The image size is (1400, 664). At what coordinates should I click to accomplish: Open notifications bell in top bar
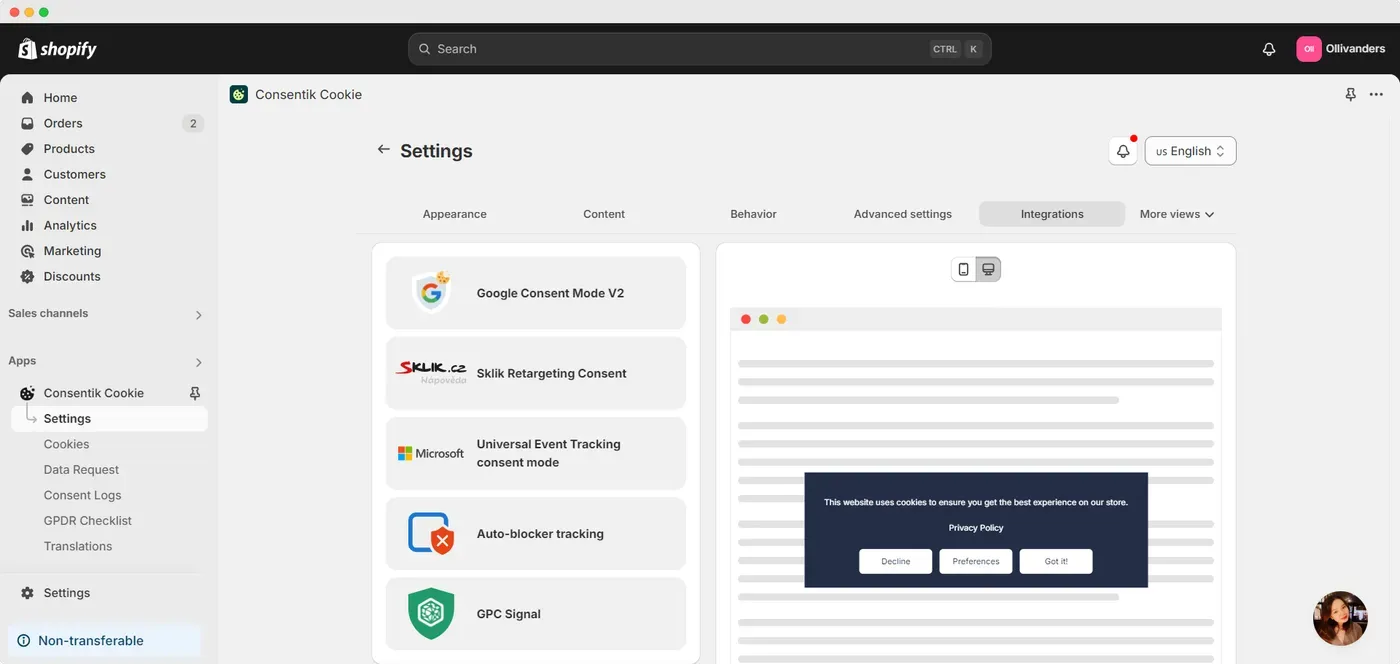point(1269,49)
